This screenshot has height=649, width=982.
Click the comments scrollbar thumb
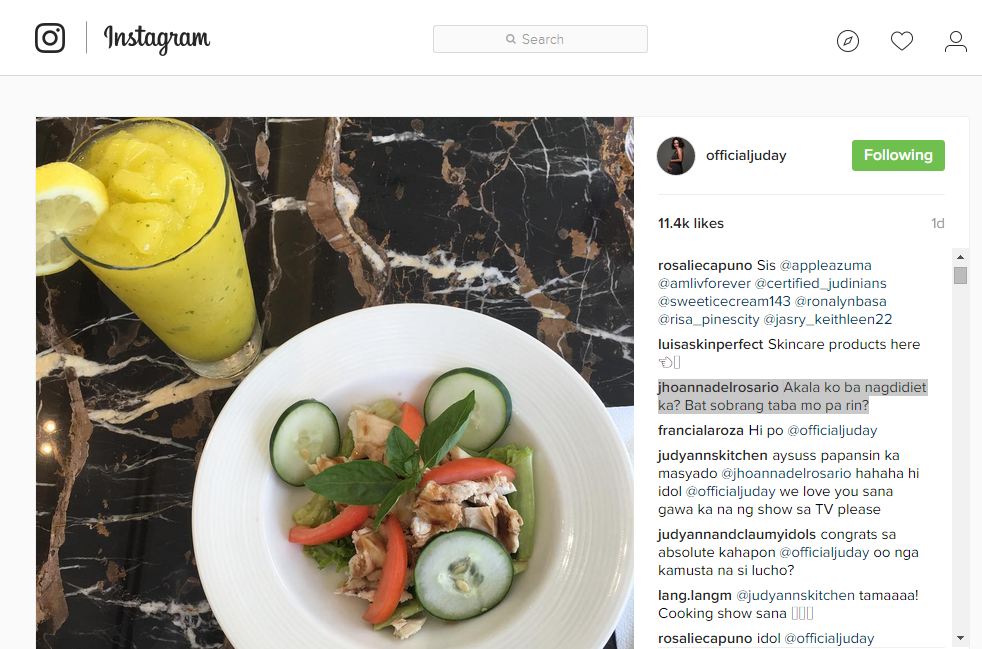click(960, 276)
